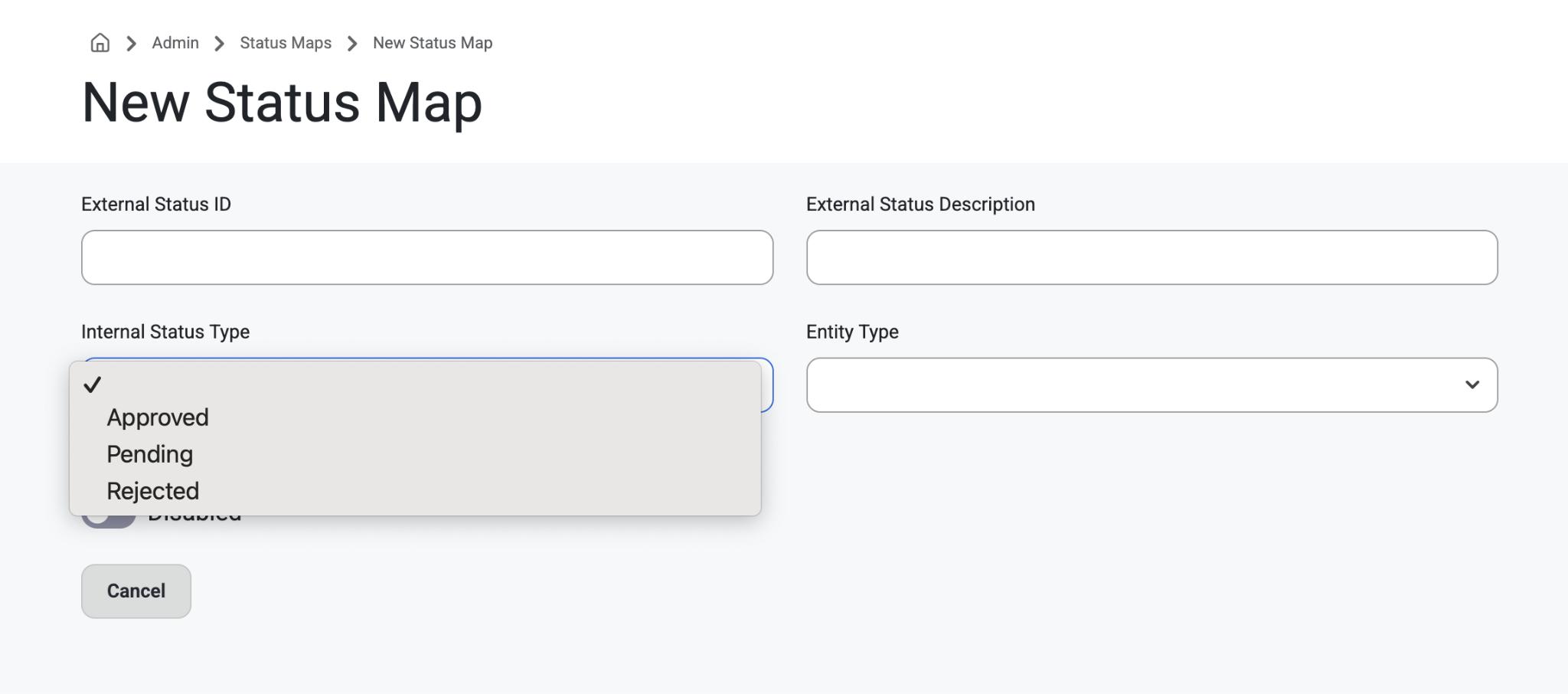Select the checkmarked blank option
The width and height of the screenshot is (1568, 694).
click(415, 385)
